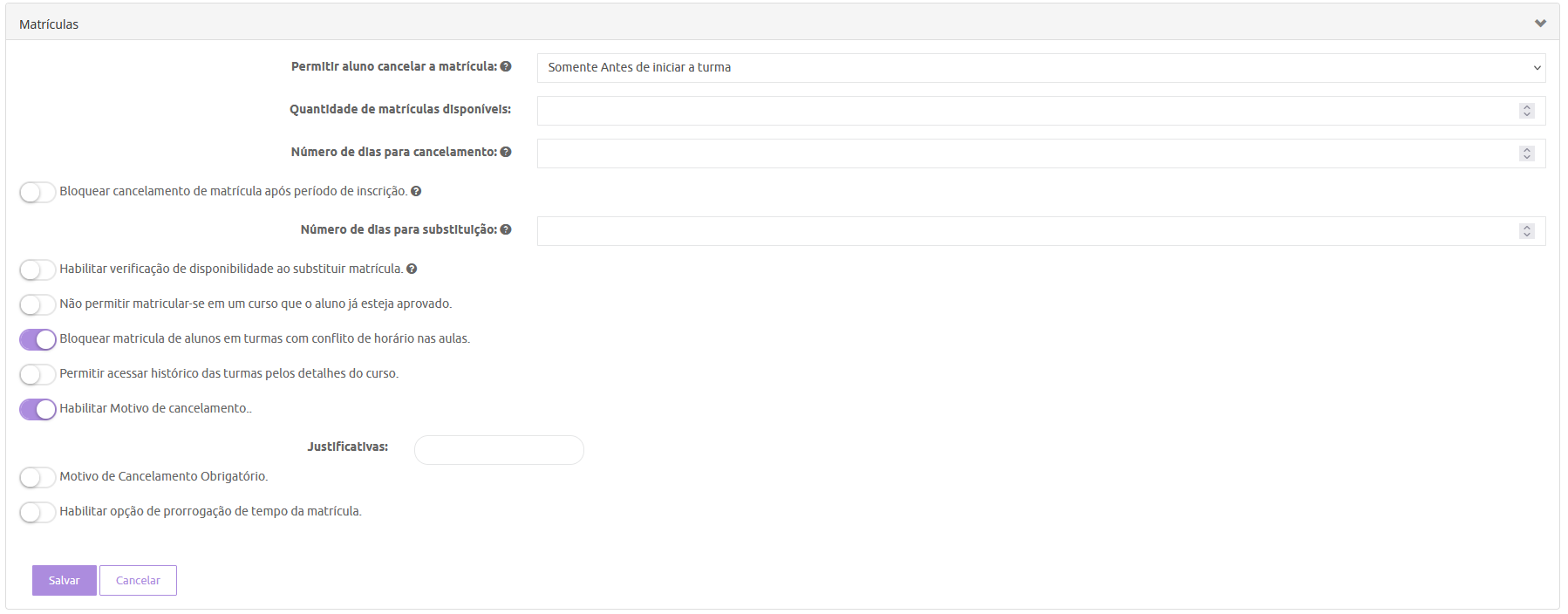Click the Cancelar button
This screenshot has height=614, width=1568.
138,580
